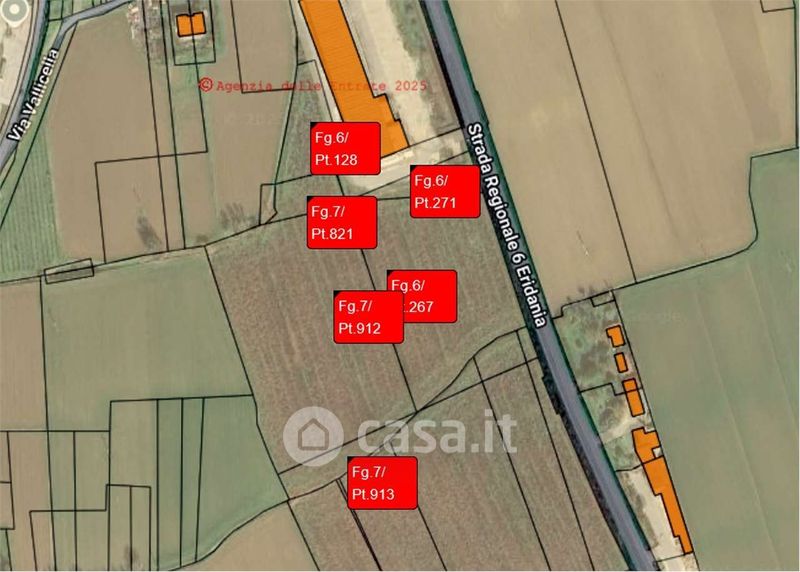Click the Fg.6/Pt.128 parcel marker
Screen dimensions: 800x572
click(345, 148)
